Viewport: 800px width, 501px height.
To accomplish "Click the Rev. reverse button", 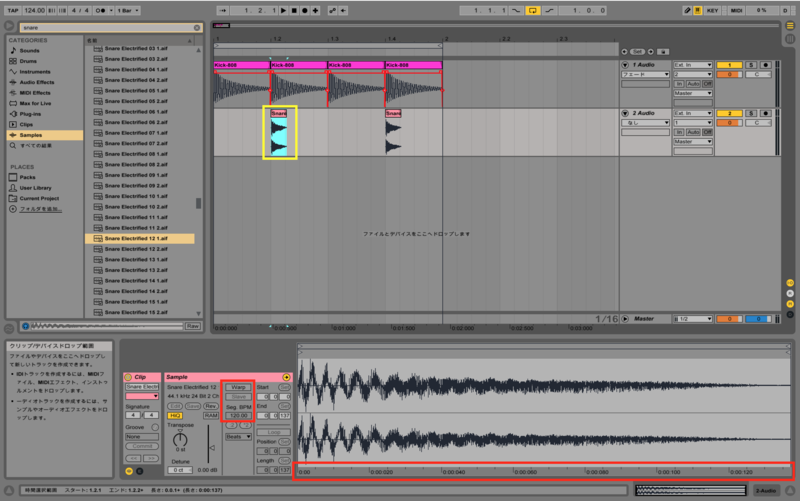I will click(x=210, y=406).
